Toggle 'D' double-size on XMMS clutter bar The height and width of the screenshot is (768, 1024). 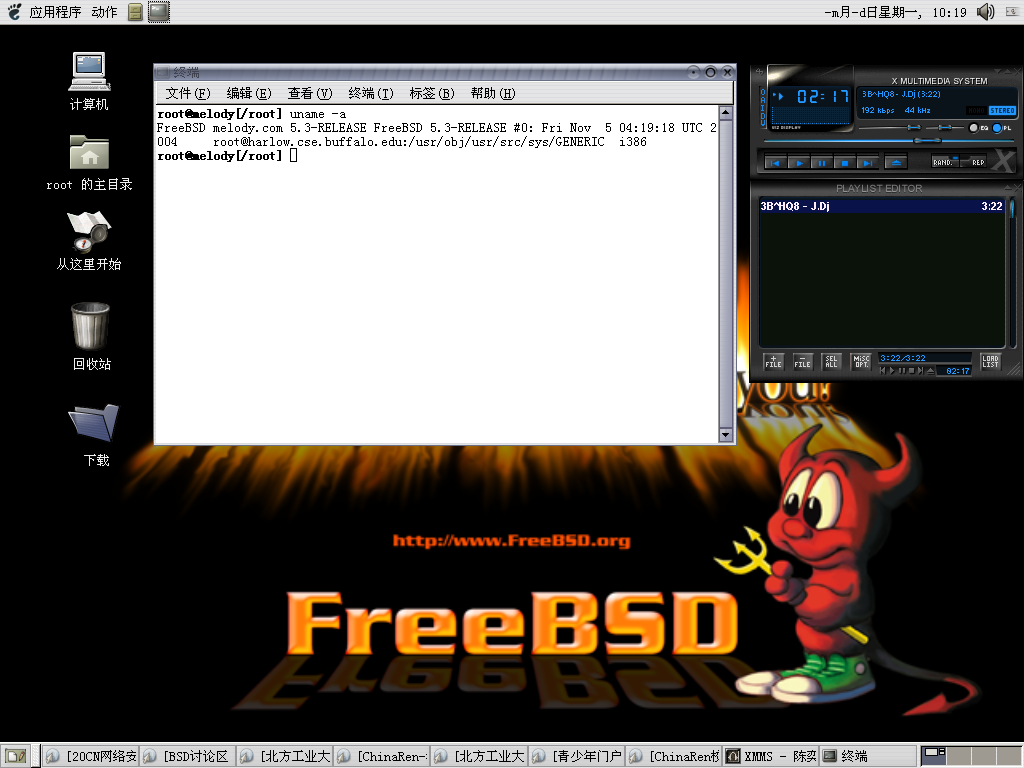[762, 116]
